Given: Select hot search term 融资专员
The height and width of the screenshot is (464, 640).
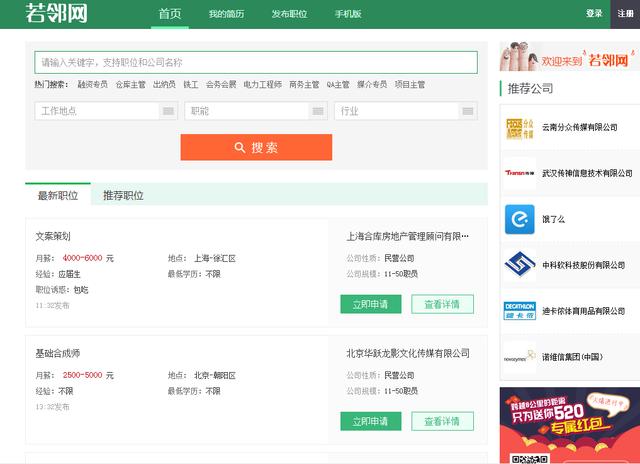Looking at the screenshot, I should point(93,84).
